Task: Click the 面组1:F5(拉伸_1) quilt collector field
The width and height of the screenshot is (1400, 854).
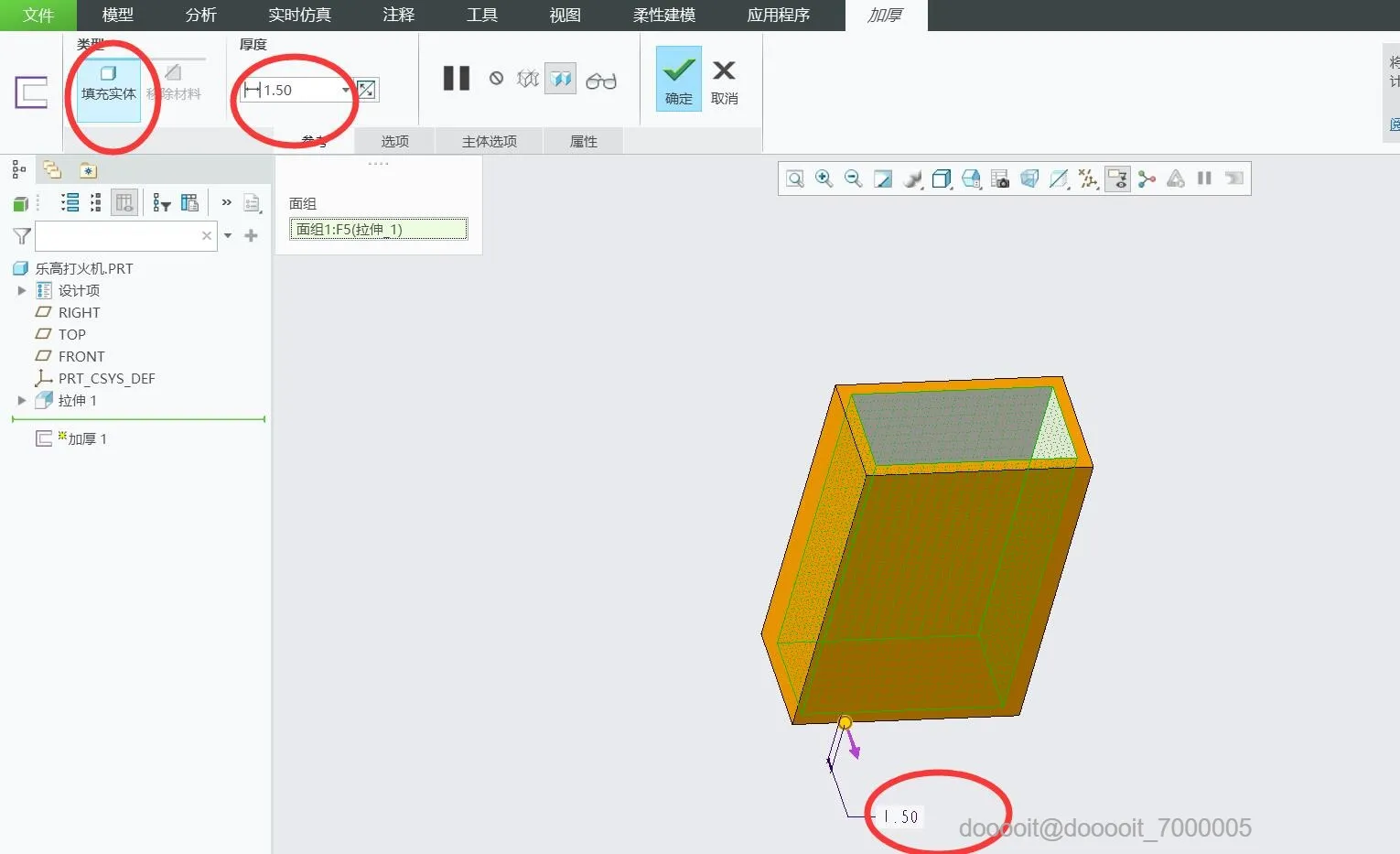Action: tap(379, 229)
